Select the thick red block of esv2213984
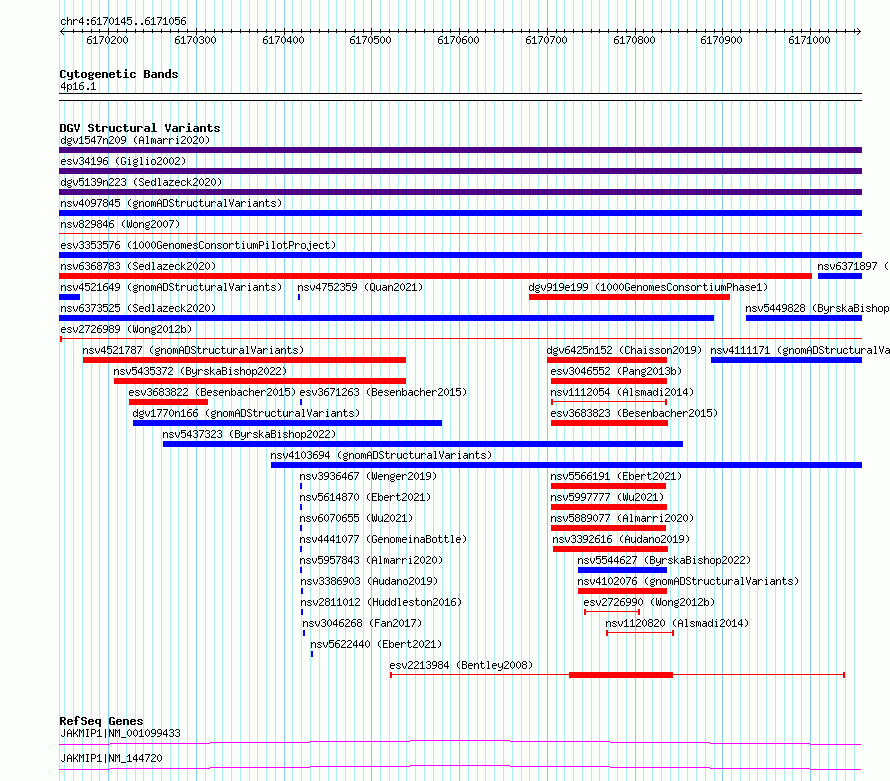Viewport: 890px width, 781px height. (621, 675)
